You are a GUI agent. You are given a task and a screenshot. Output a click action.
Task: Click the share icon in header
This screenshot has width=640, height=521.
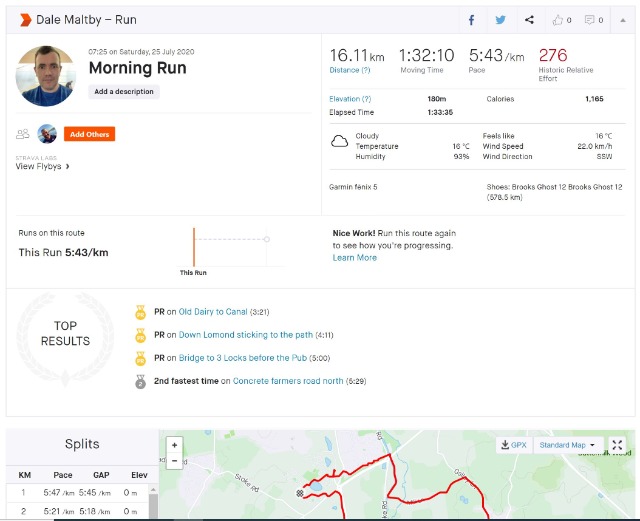pyautogui.click(x=529, y=20)
